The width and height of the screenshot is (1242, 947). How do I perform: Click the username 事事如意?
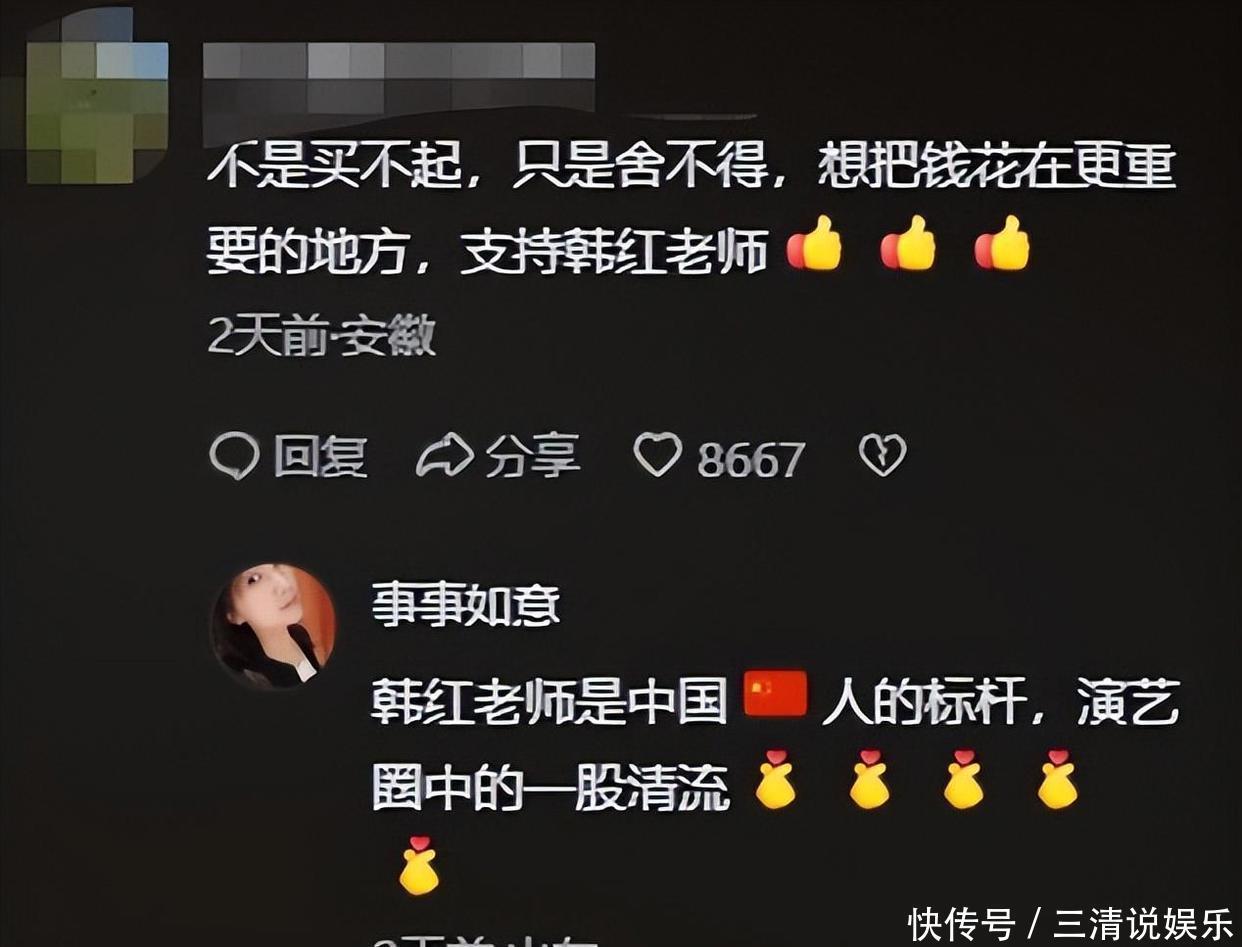466,605
